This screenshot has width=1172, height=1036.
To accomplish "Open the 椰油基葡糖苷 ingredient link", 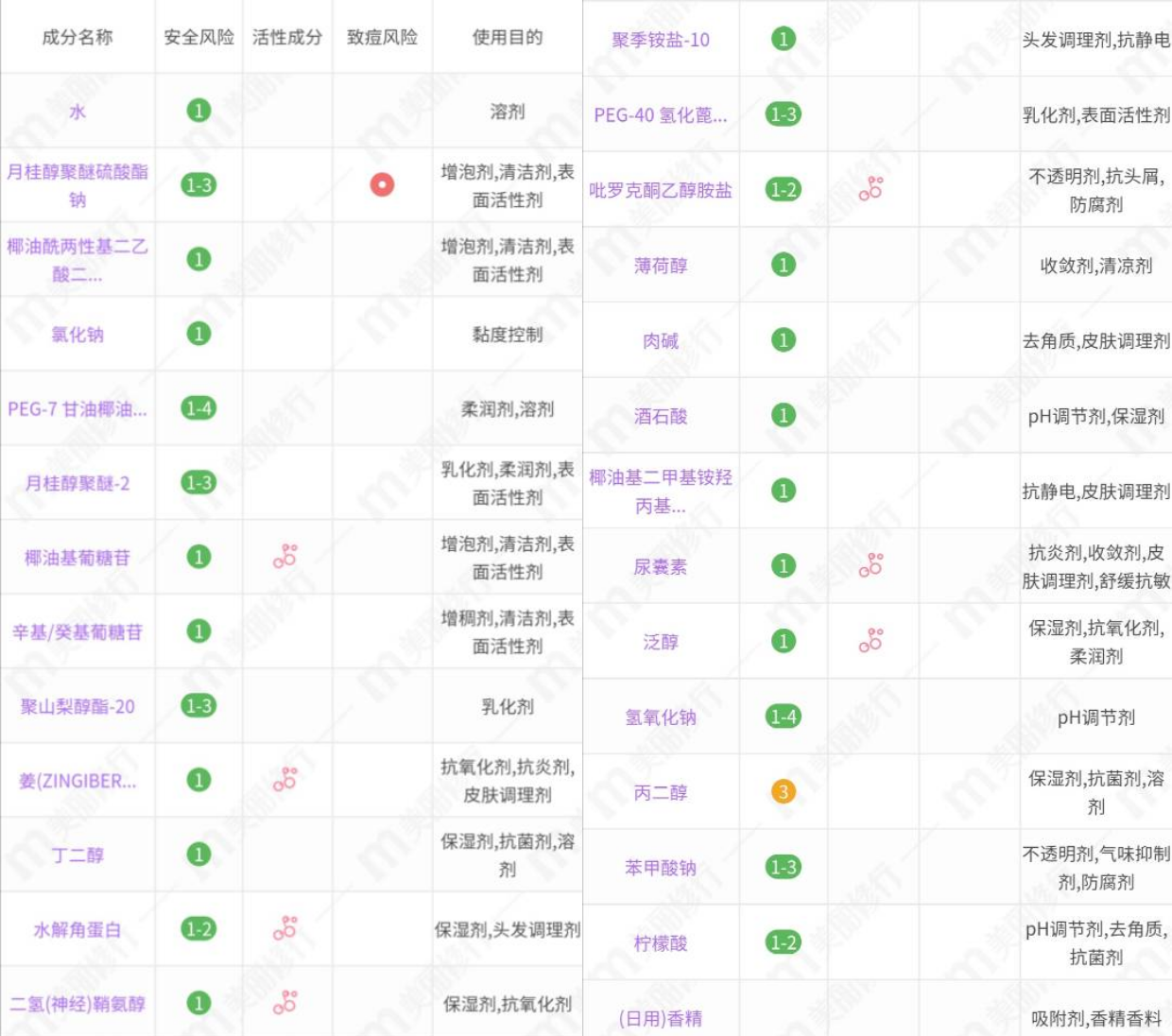I will 78,558.
